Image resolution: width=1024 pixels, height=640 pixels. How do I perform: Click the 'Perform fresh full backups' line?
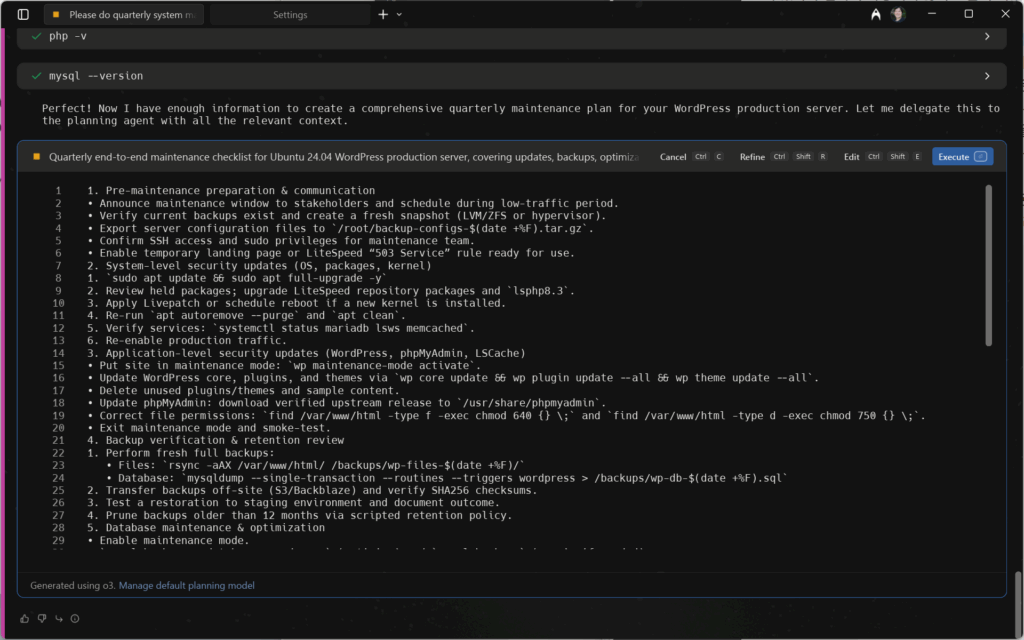pos(181,453)
